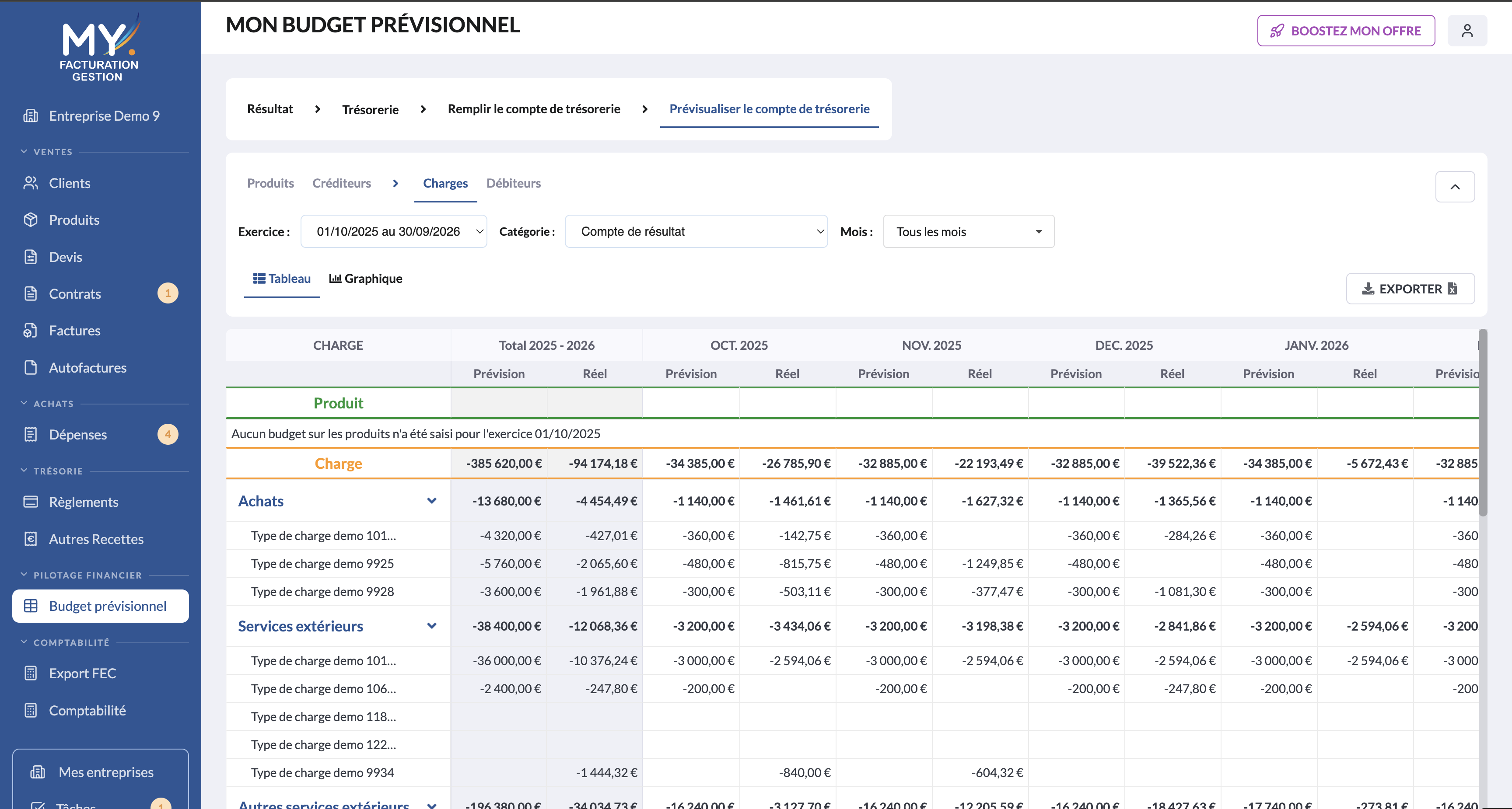Open the Catégorie Compte de résultat dropdown
The width and height of the screenshot is (1512, 809).
click(x=696, y=231)
